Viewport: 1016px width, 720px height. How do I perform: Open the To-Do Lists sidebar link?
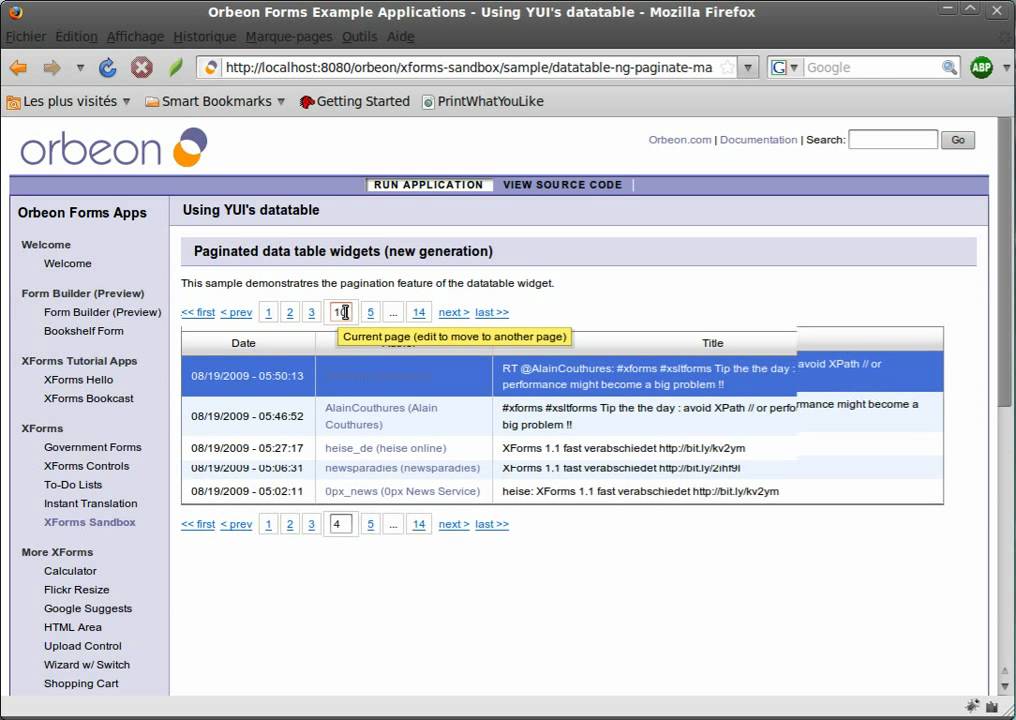[73, 485]
